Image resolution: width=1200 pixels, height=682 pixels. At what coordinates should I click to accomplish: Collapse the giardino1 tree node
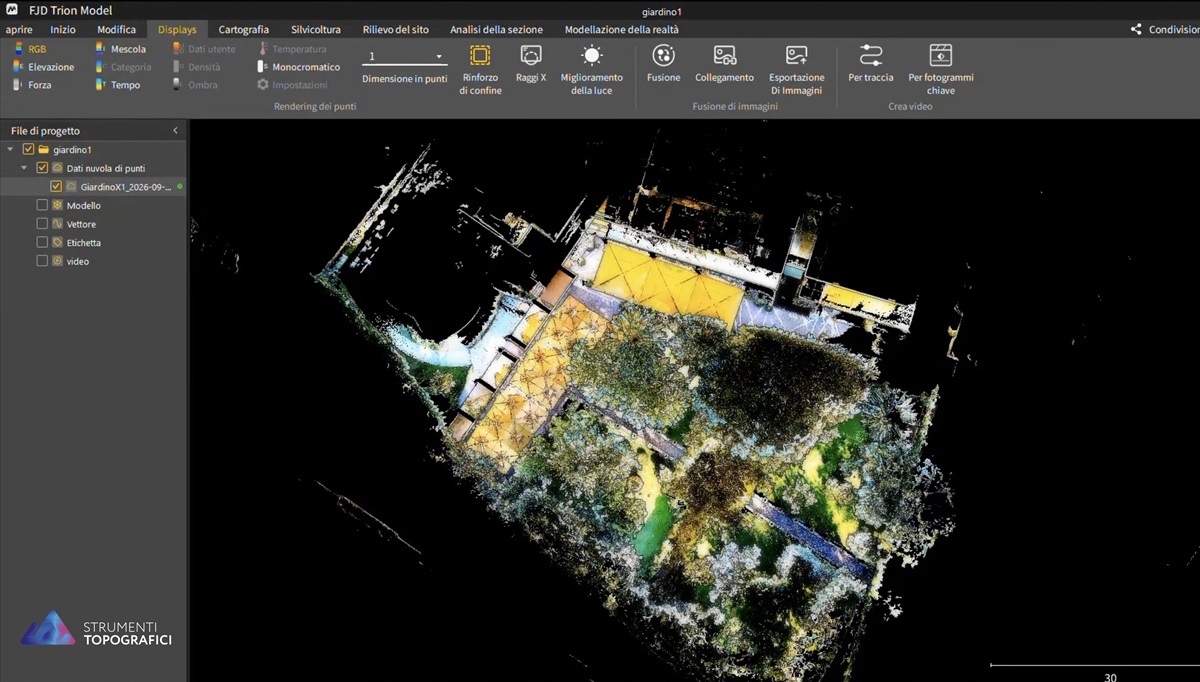pos(10,149)
